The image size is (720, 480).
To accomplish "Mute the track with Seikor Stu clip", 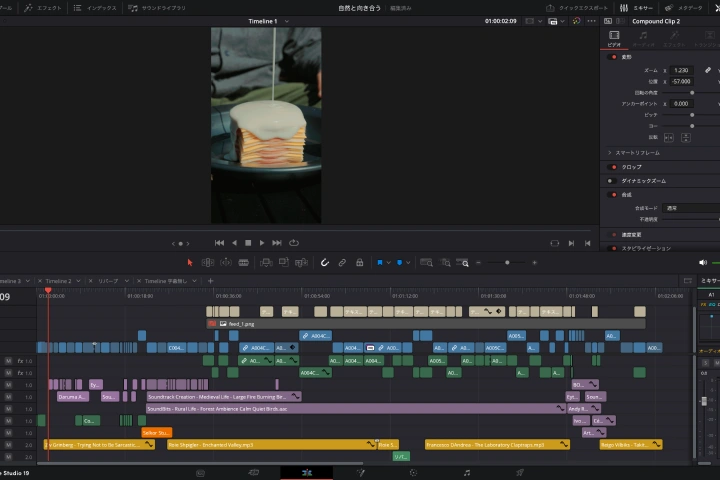I will [8, 433].
